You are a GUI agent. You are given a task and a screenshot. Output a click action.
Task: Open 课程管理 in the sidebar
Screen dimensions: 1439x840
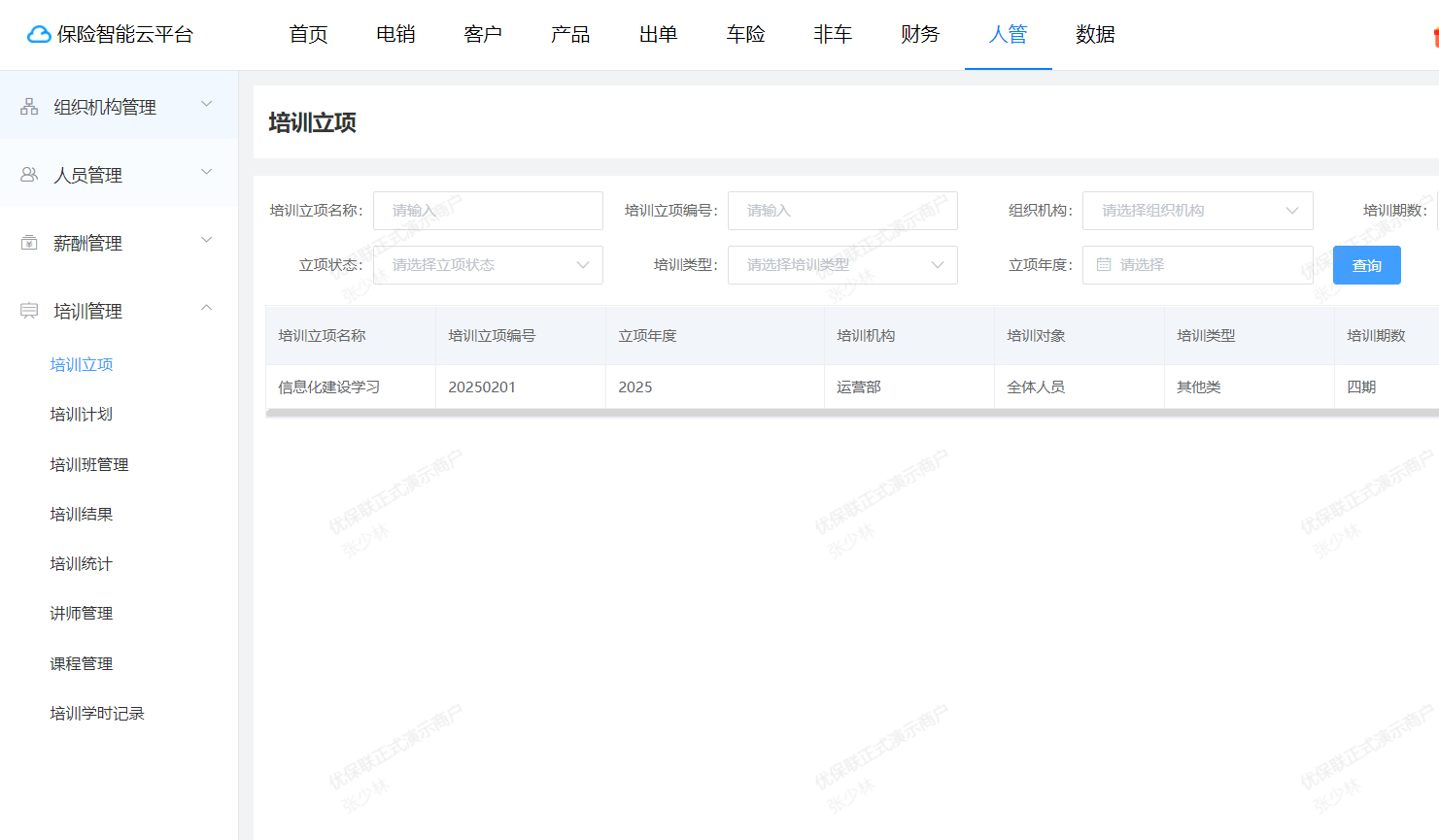[x=82, y=663]
